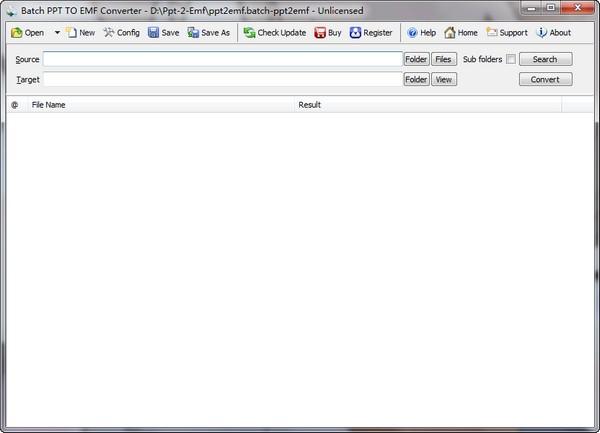Enable the Sub folders checkbox
600x433 pixels.
point(511,59)
